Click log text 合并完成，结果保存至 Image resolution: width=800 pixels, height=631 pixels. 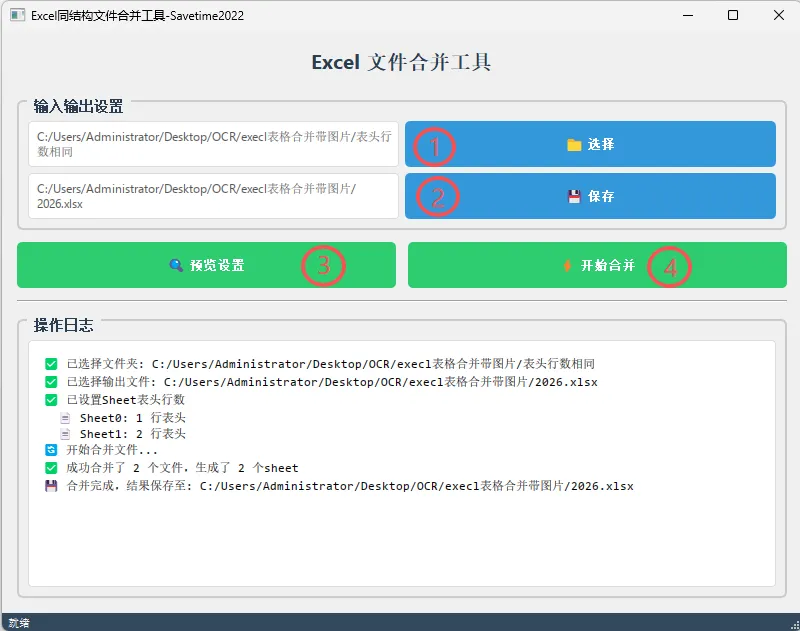(129, 486)
